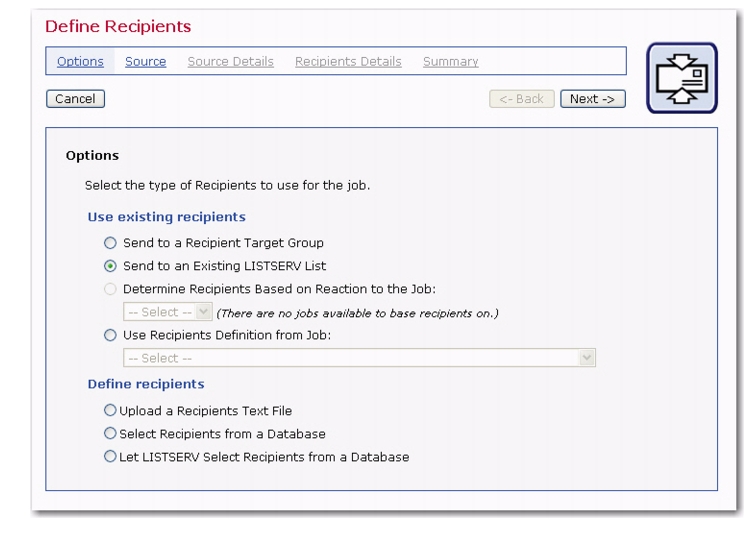Image resolution: width=755 pixels, height=539 pixels.
Task: Click the 'Use existing recipients' heading
Action: click(x=167, y=217)
